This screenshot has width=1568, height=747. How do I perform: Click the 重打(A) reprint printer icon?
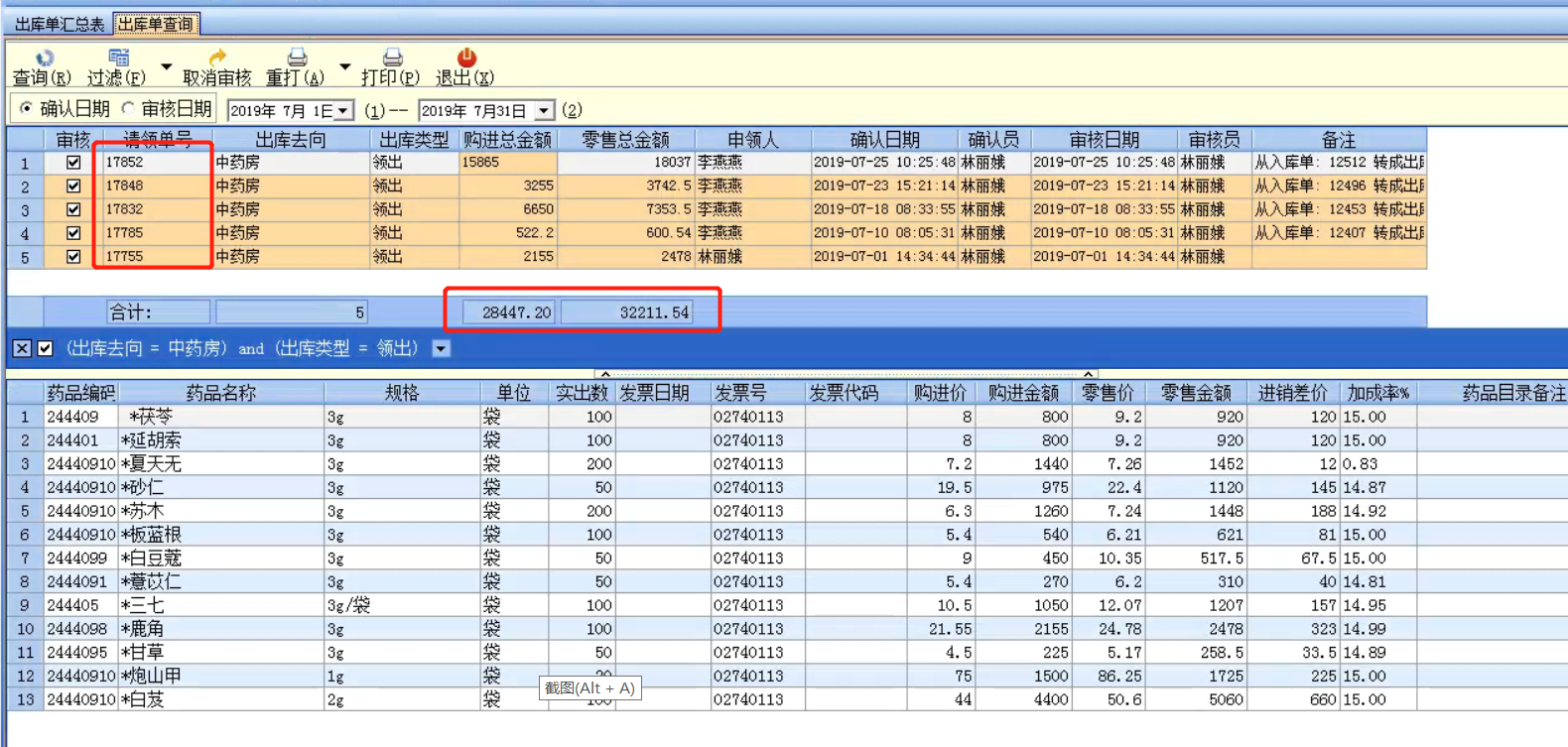click(x=297, y=59)
